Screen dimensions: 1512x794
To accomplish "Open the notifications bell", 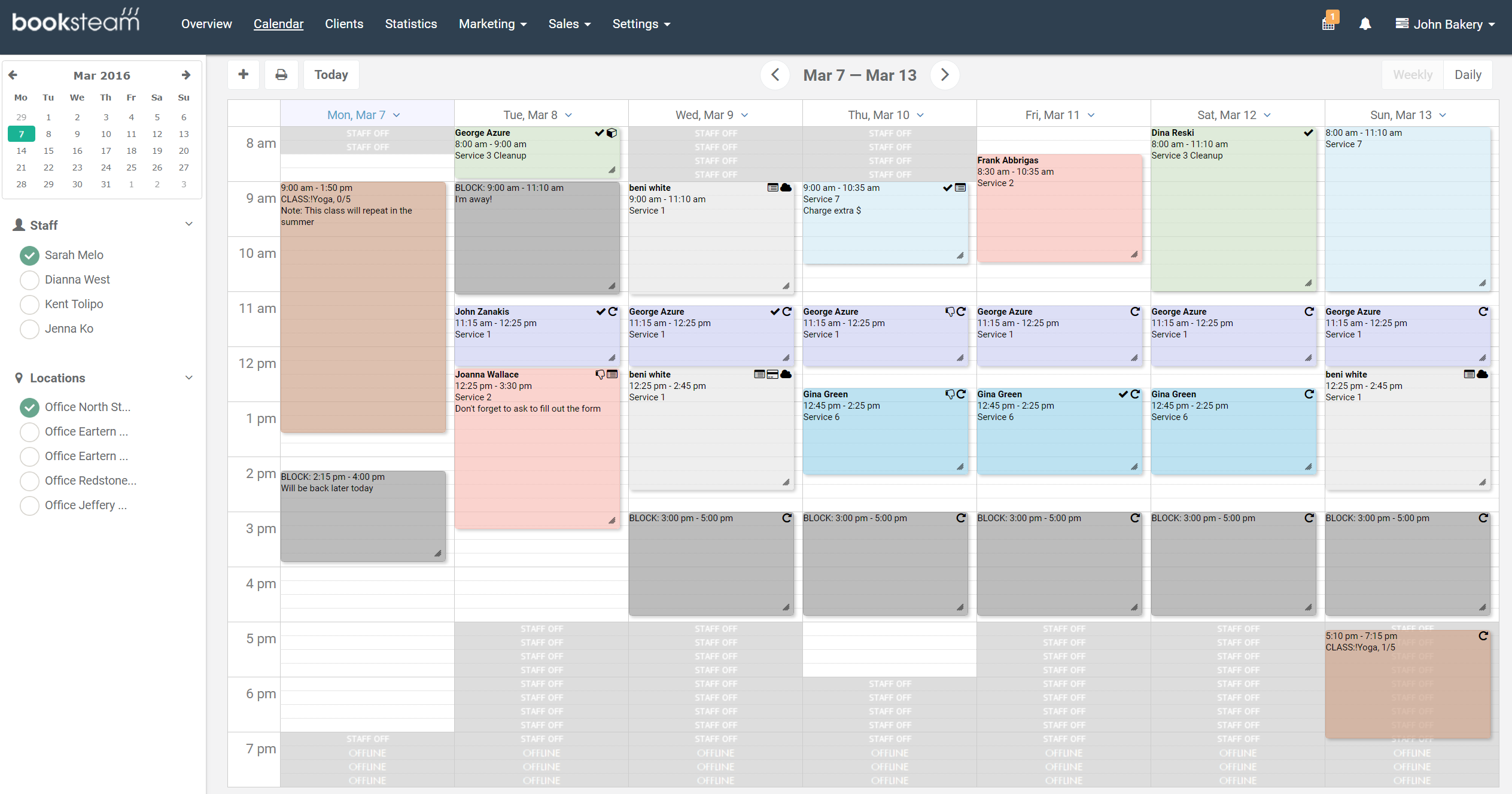I will point(1365,24).
